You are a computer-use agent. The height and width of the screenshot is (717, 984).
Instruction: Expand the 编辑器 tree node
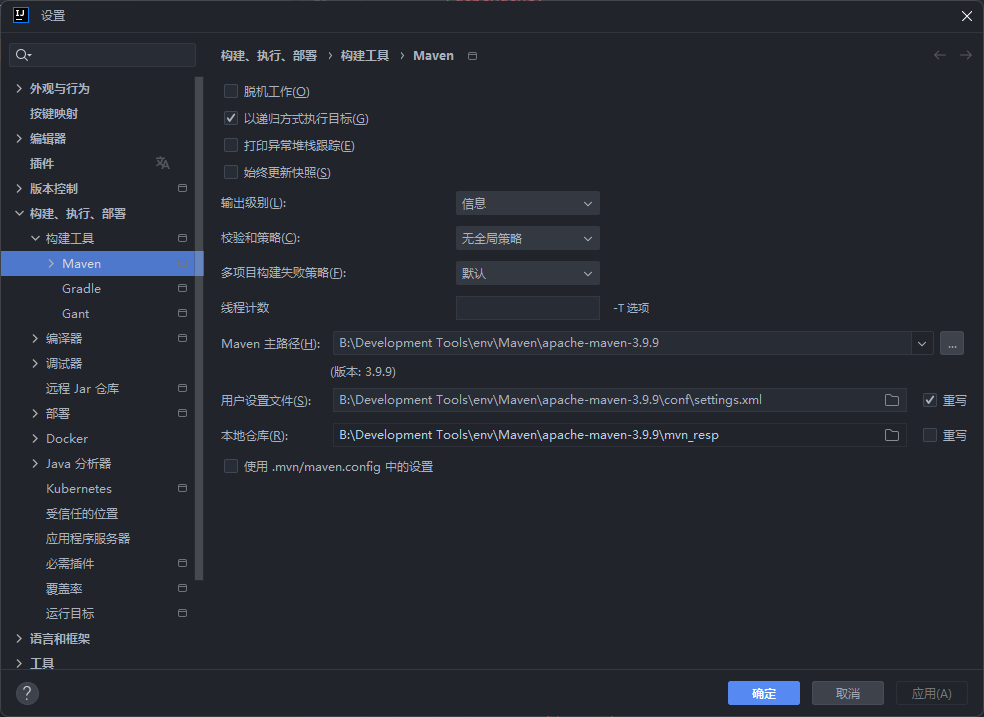coord(19,139)
